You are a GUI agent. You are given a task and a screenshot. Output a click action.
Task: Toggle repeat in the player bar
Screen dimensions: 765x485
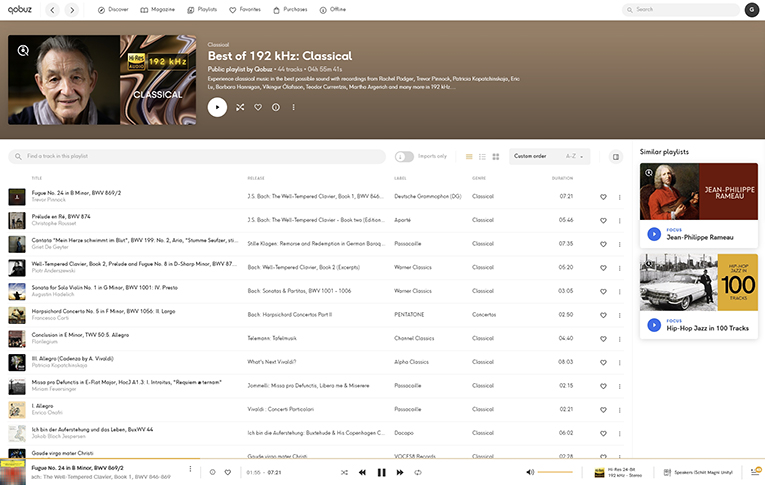coord(418,472)
